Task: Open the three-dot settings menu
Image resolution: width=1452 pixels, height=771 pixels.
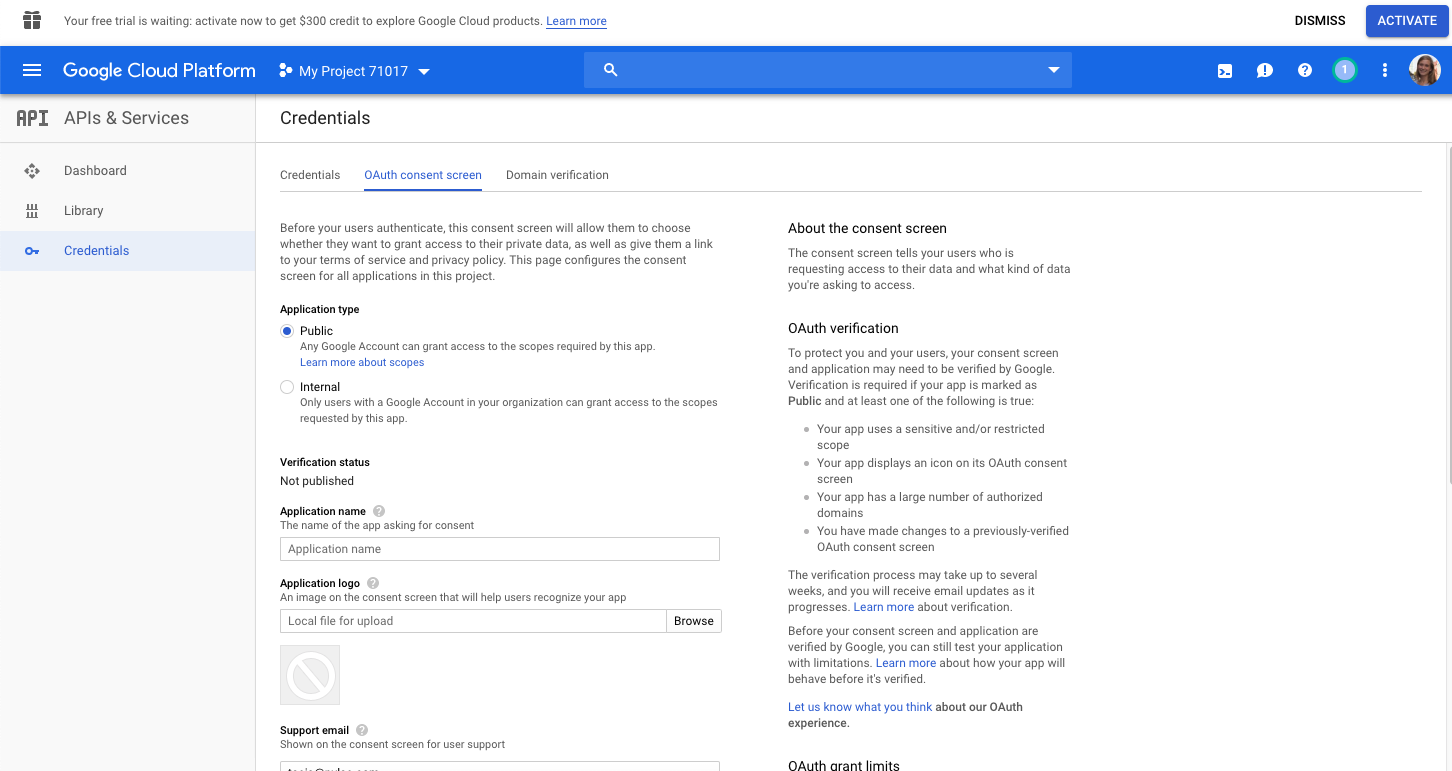Action: click(x=1384, y=70)
